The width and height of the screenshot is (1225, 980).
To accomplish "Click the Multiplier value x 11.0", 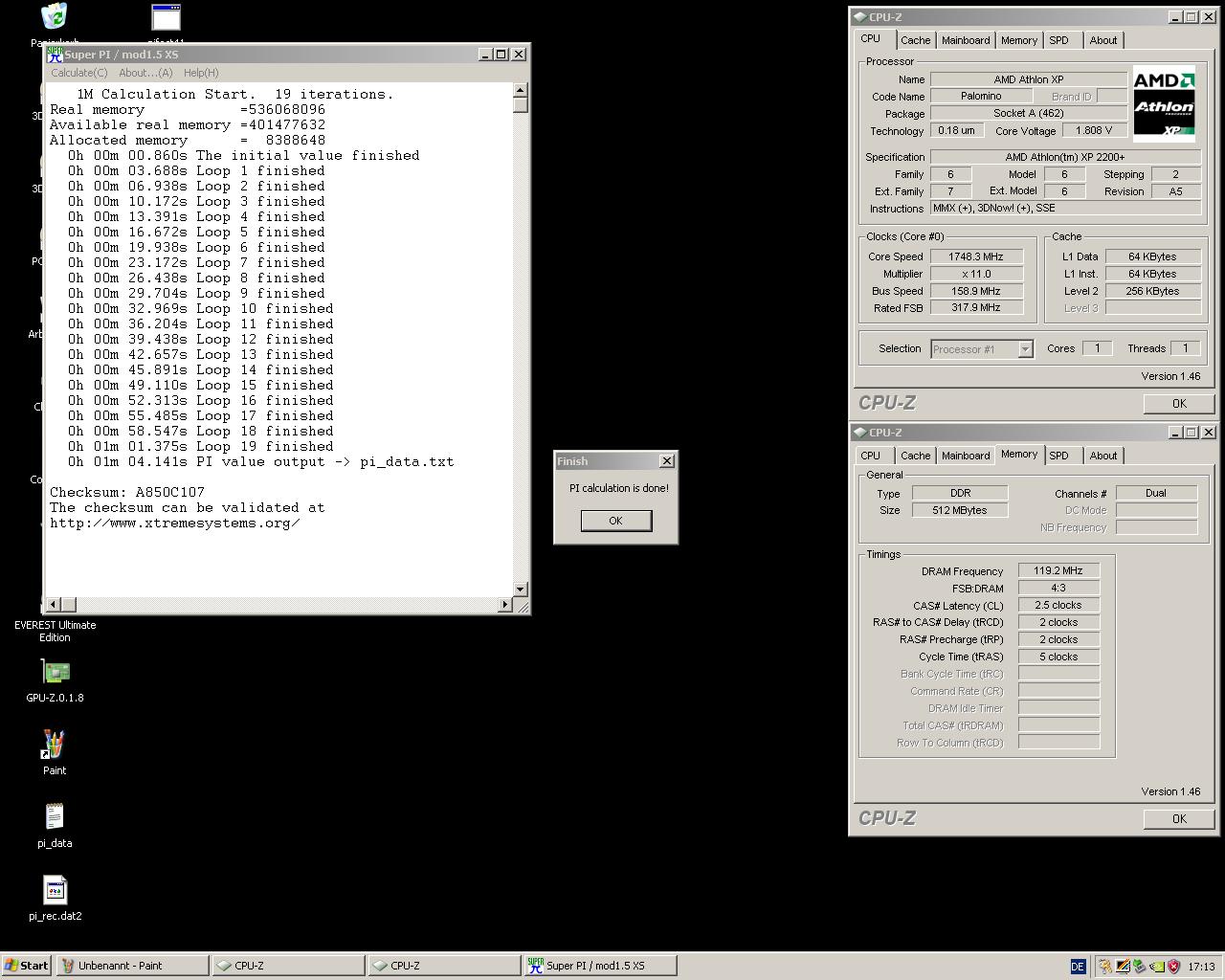I will point(976,274).
